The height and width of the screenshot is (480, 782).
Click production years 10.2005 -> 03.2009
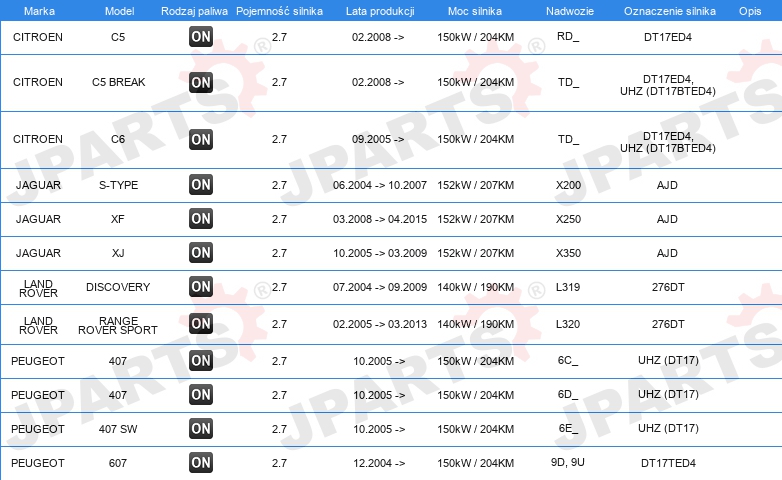click(380, 253)
